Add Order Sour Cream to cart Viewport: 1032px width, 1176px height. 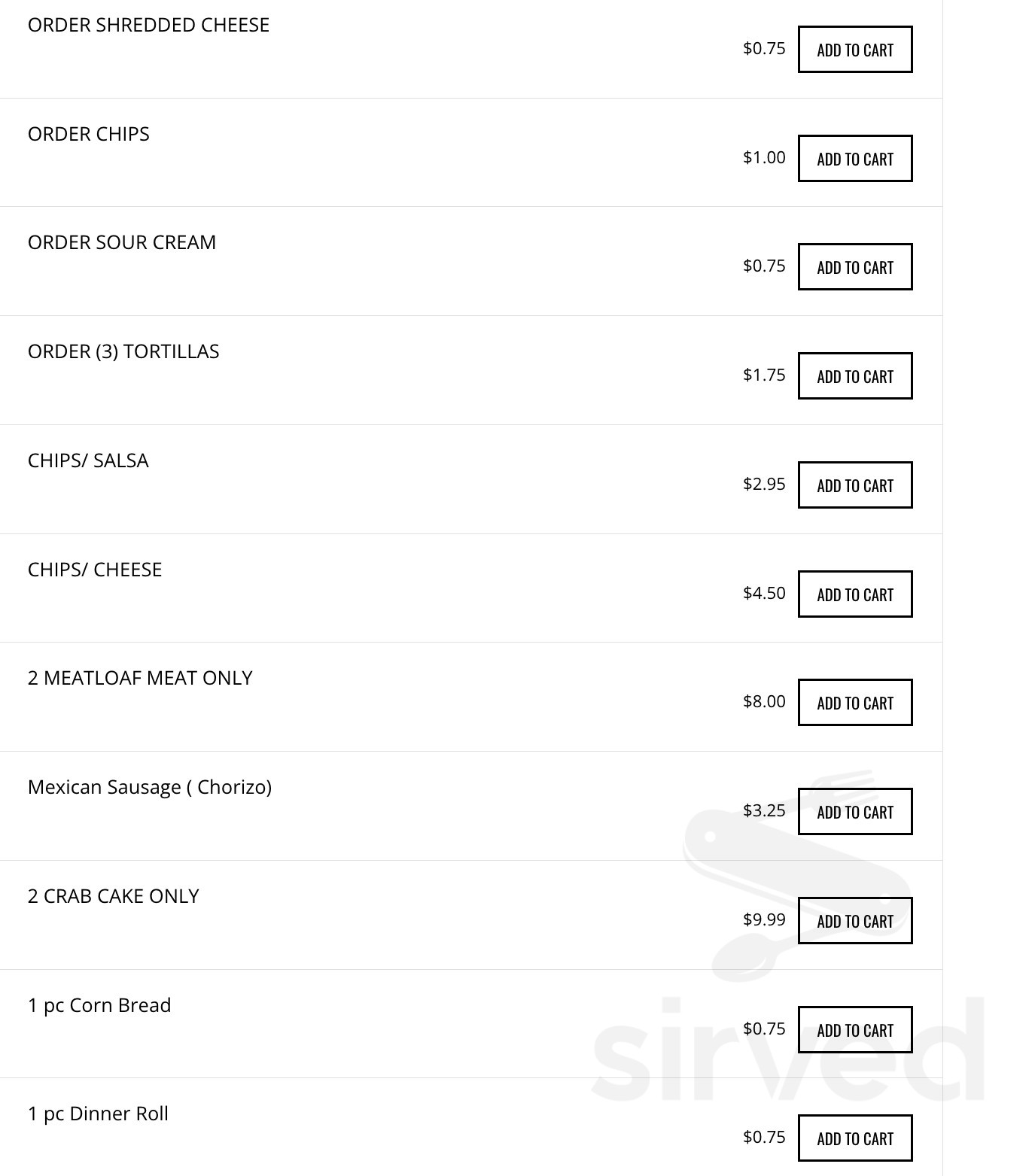854,267
